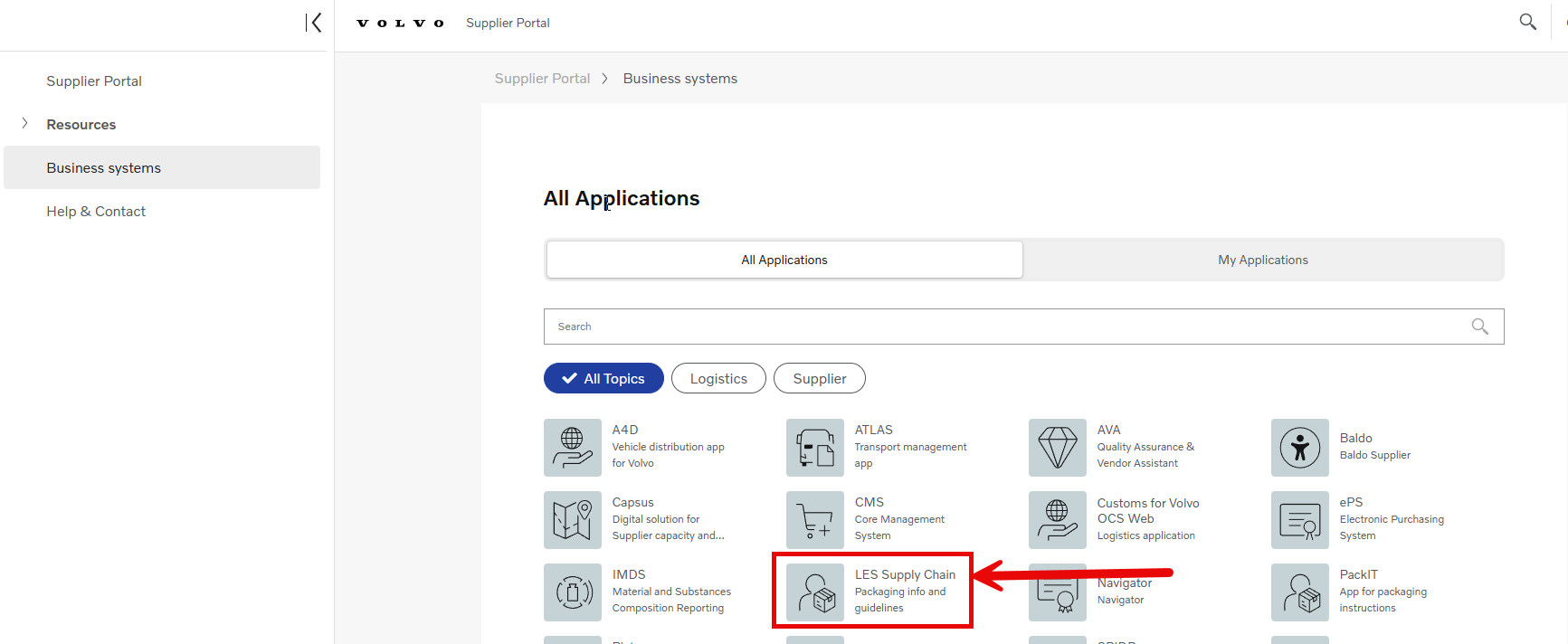
Task: Open the AVA application link
Action: tap(1108, 430)
